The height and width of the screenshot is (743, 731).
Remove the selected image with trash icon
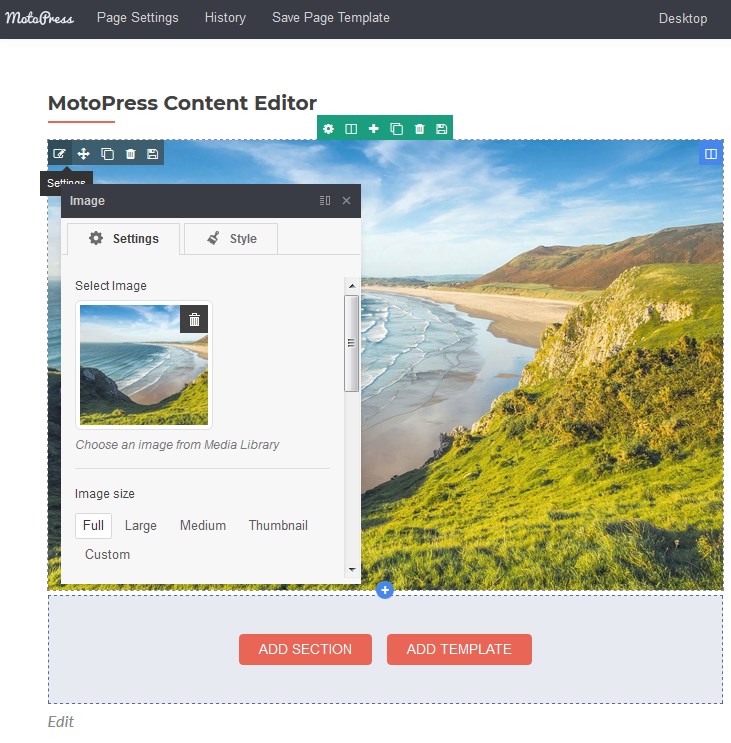tap(194, 319)
